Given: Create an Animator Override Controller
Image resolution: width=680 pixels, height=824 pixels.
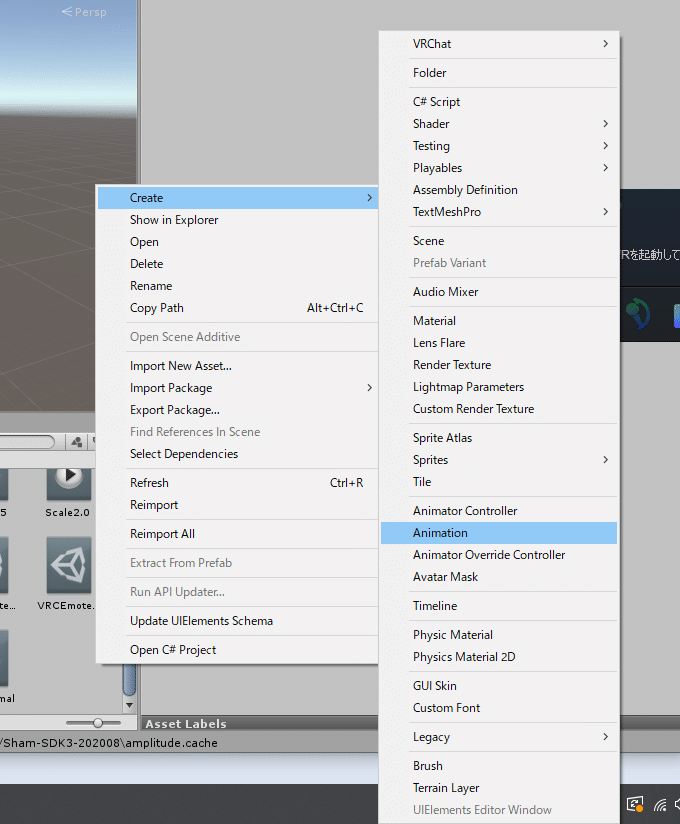Looking at the screenshot, I should pos(499,555).
